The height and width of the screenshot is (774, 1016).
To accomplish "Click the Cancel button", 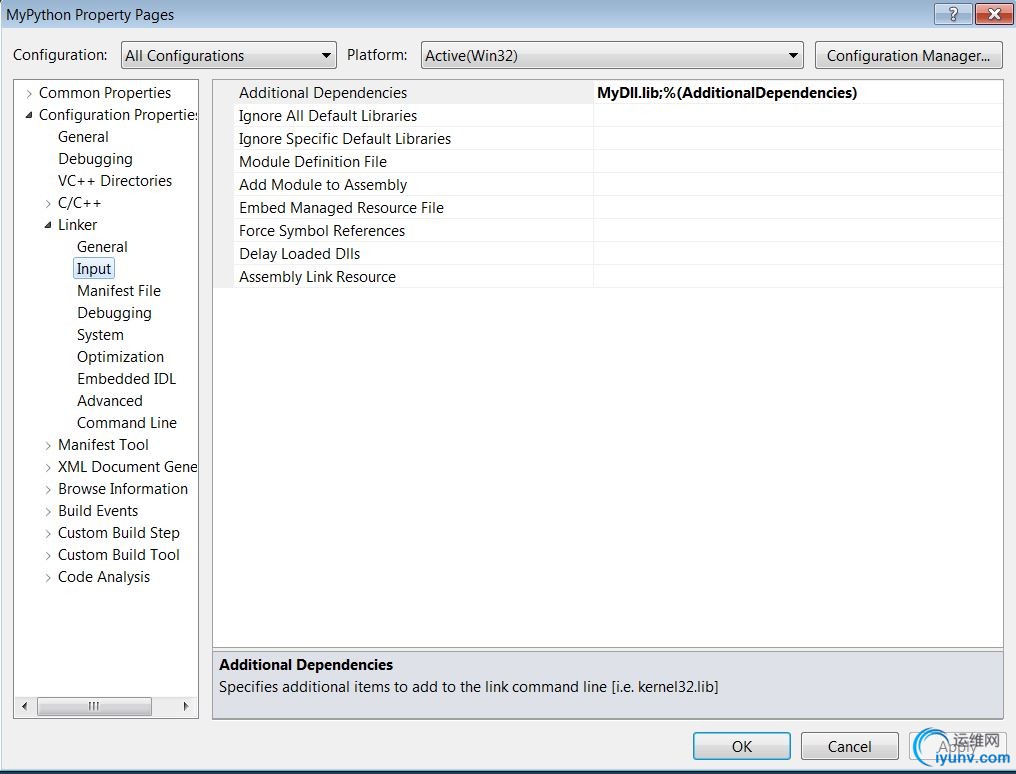I will point(849,746).
